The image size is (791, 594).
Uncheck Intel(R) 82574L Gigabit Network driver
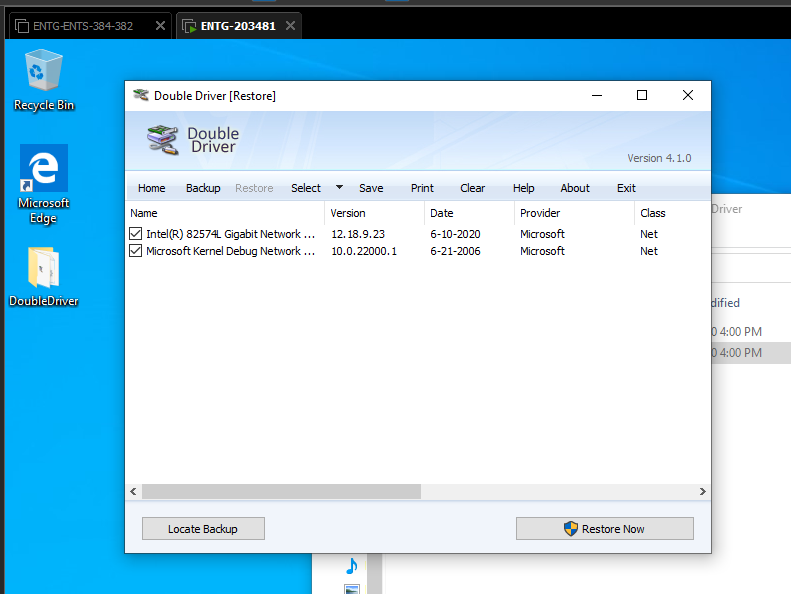coord(135,234)
